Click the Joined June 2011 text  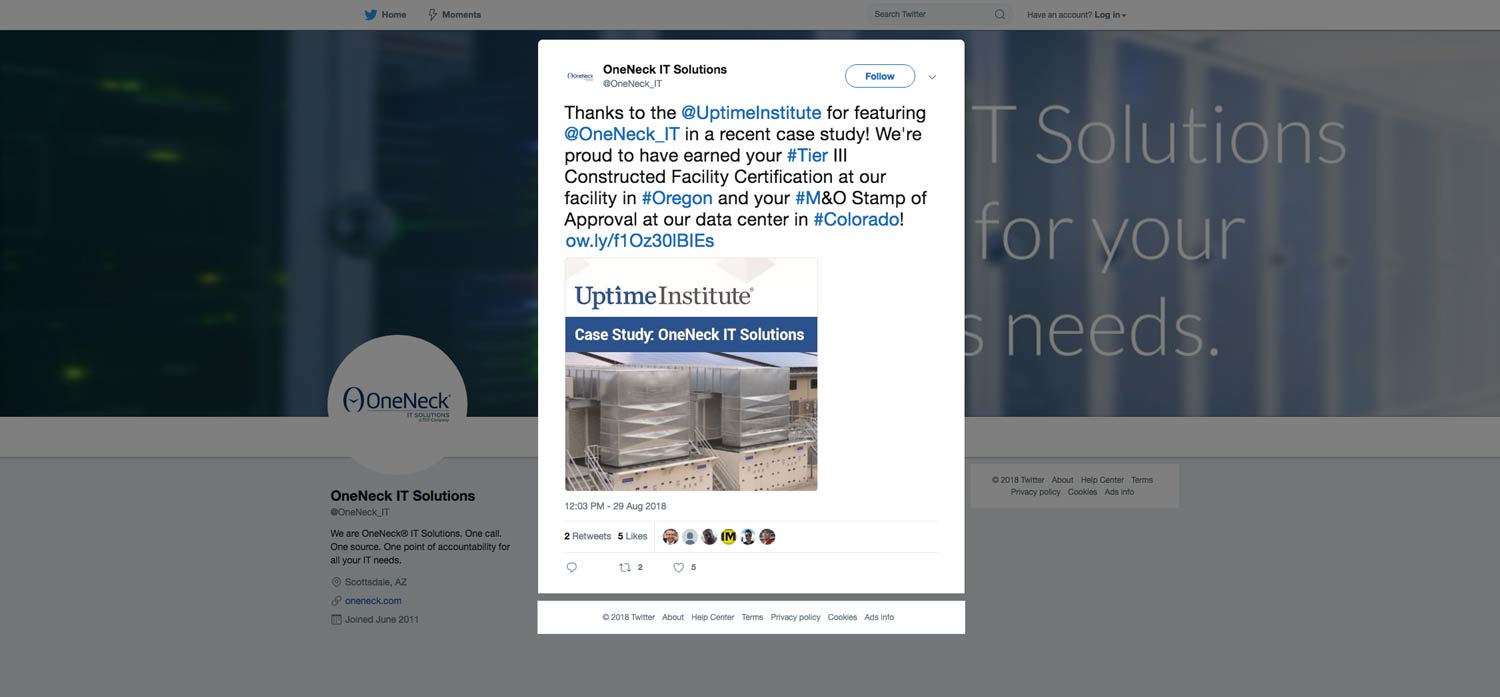point(382,620)
